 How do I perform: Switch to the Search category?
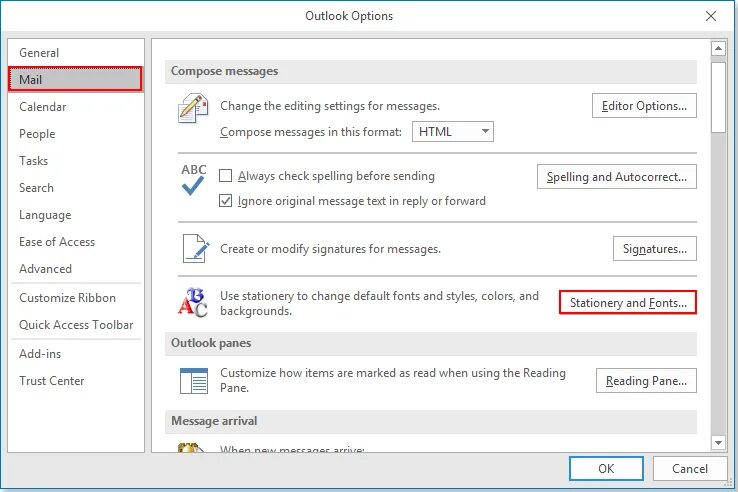tap(76, 188)
